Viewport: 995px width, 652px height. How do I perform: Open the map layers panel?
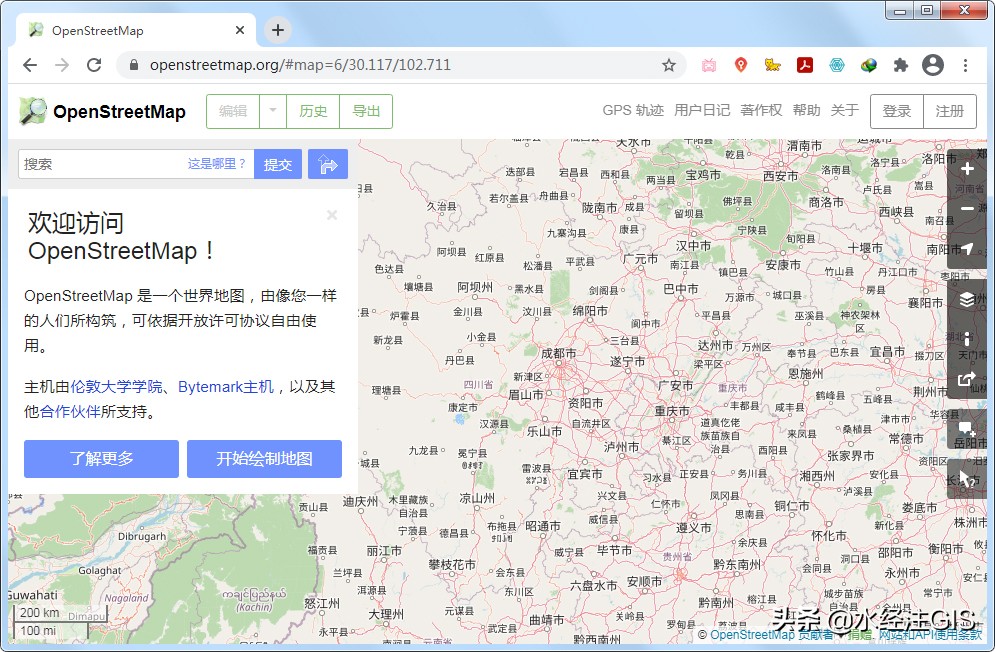tap(967, 299)
